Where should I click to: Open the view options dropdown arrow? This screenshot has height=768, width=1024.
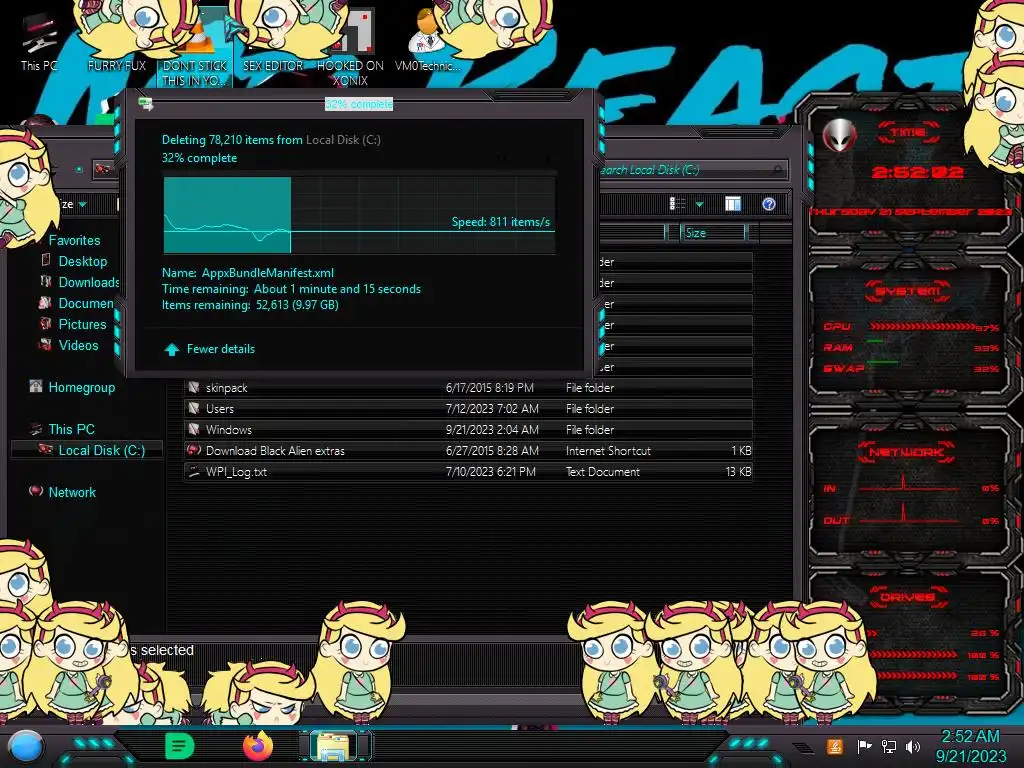[699, 204]
